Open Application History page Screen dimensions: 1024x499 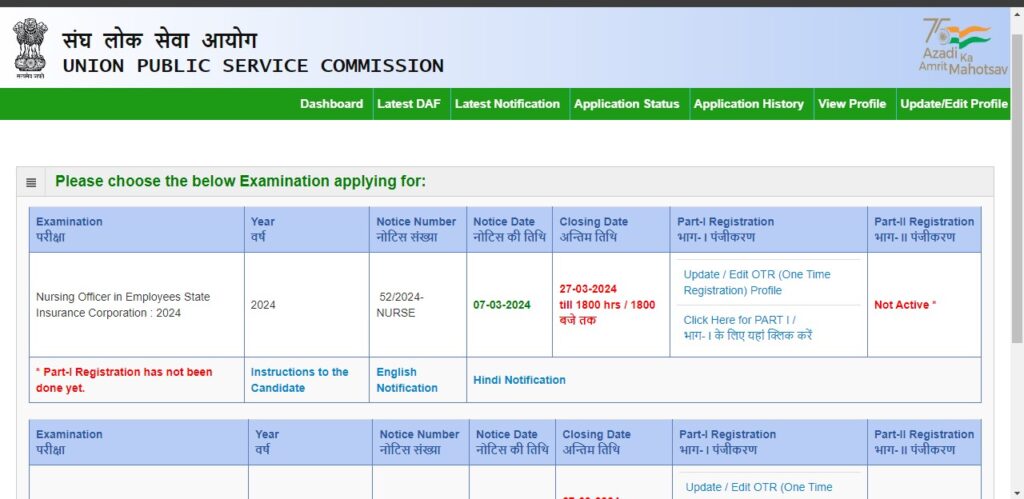[x=748, y=104]
